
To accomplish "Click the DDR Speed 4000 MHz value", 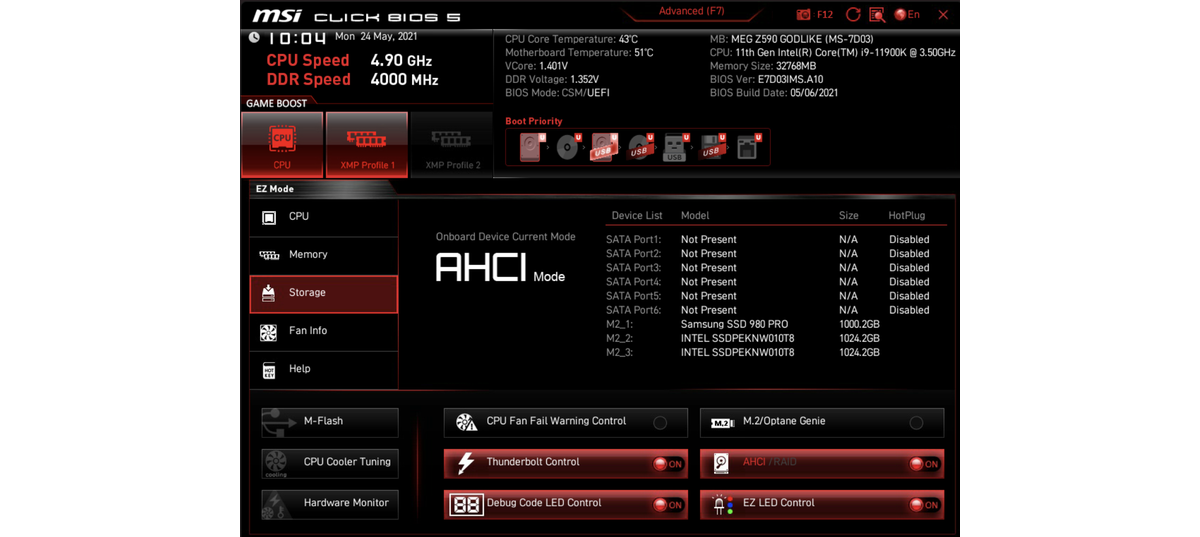I will coord(404,79).
